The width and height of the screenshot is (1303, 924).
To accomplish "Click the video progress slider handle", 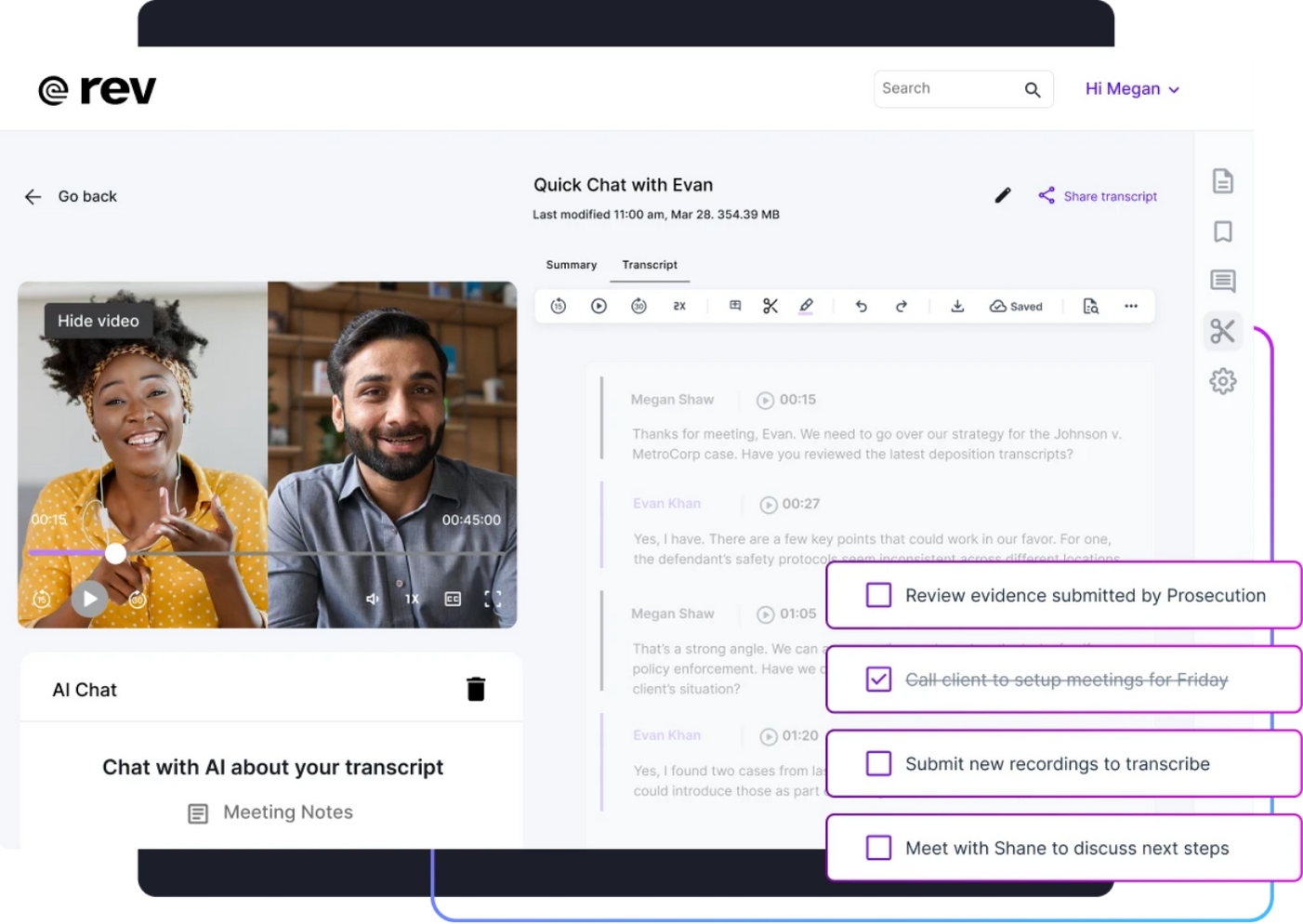I will [115, 554].
